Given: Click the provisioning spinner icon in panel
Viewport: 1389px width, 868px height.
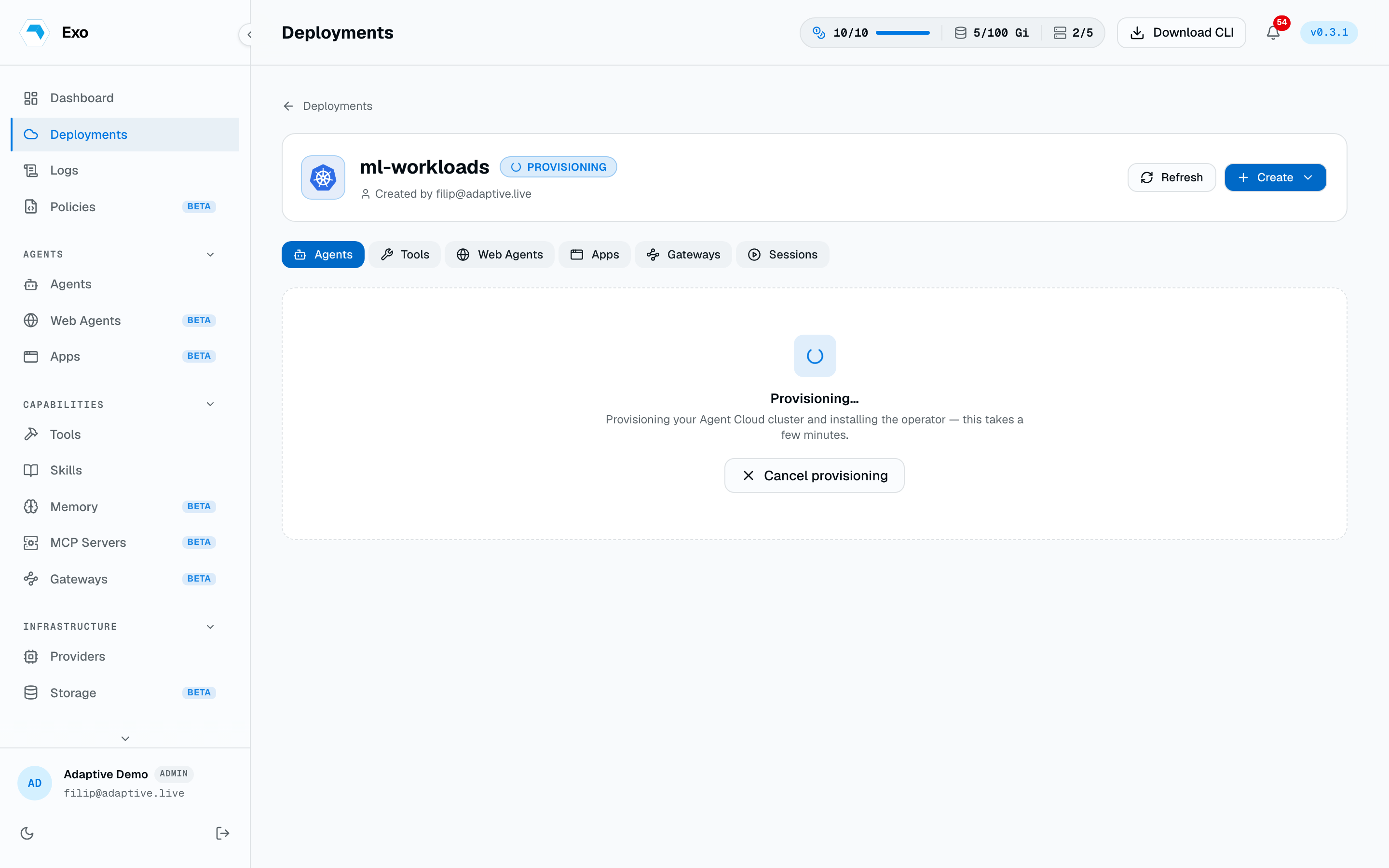Looking at the screenshot, I should (x=815, y=356).
